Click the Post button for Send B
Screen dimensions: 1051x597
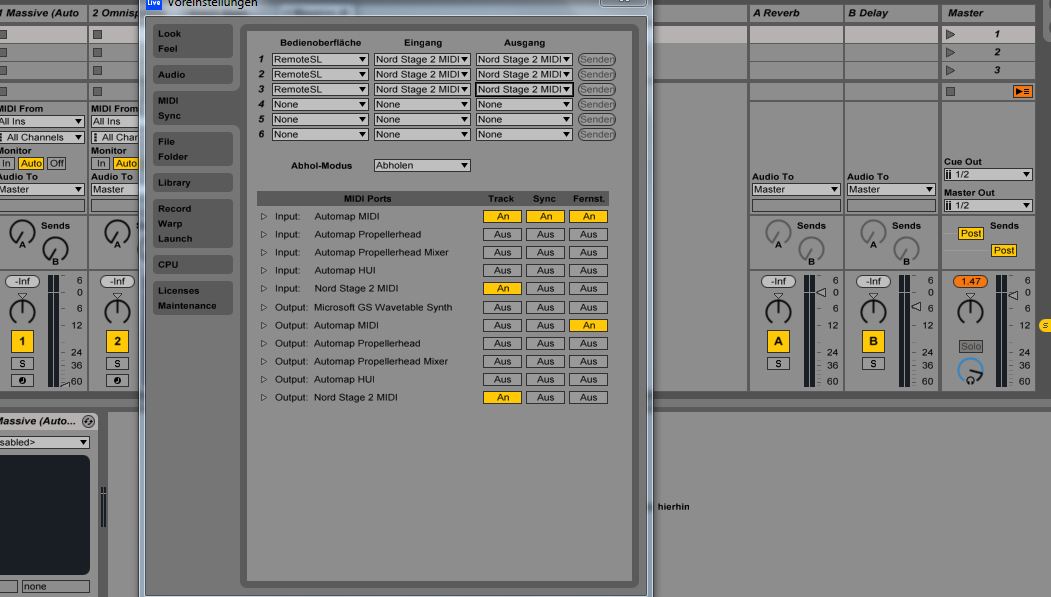(x=1003, y=251)
